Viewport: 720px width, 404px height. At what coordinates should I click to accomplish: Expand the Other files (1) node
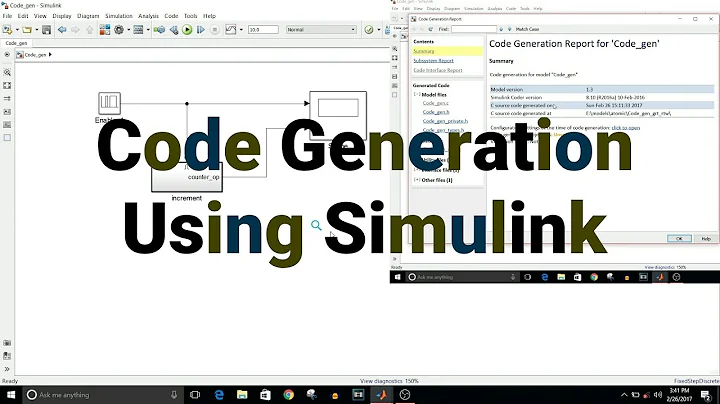417,180
